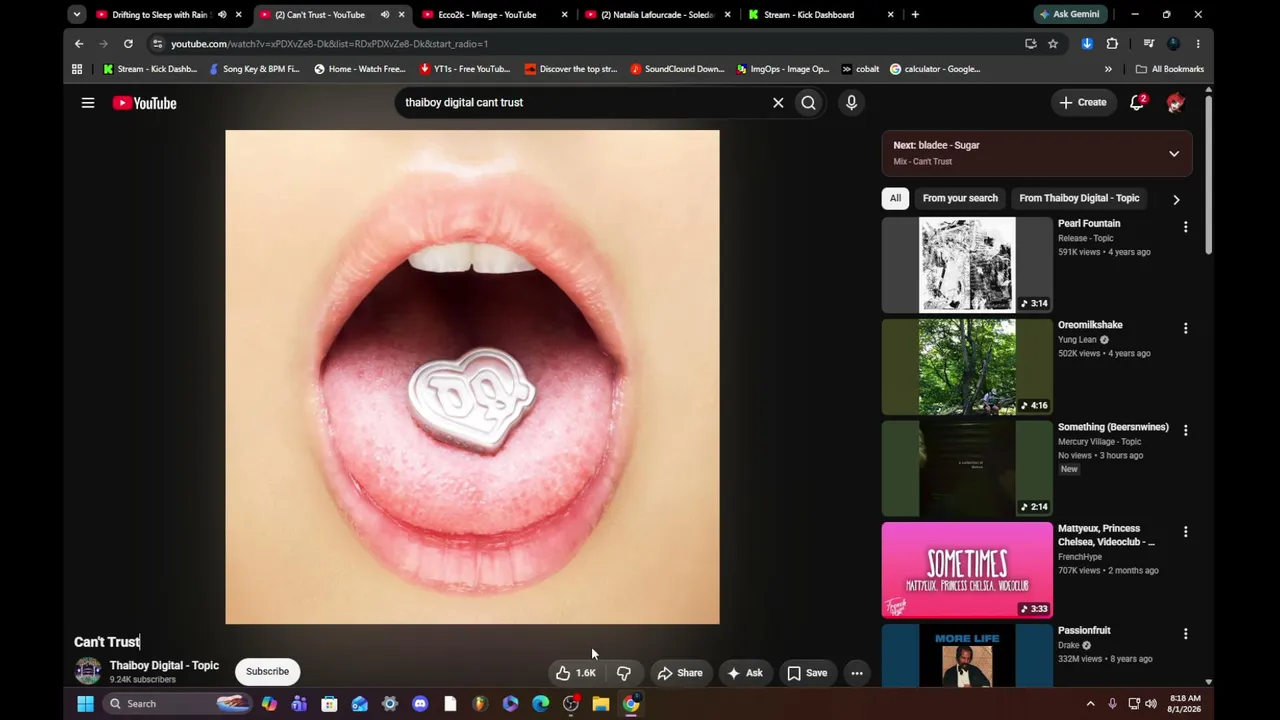Open Passionfruit video title

click(x=1084, y=631)
